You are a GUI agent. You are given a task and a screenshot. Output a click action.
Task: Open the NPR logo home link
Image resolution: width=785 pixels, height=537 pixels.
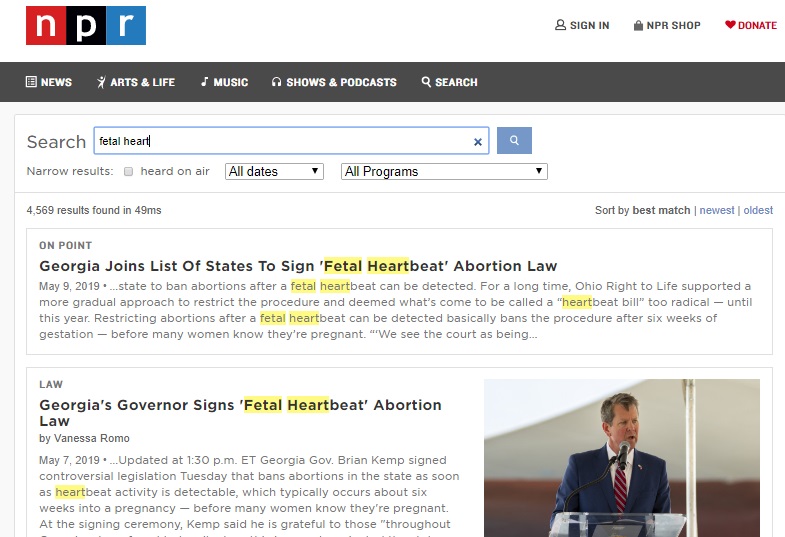tap(86, 26)
